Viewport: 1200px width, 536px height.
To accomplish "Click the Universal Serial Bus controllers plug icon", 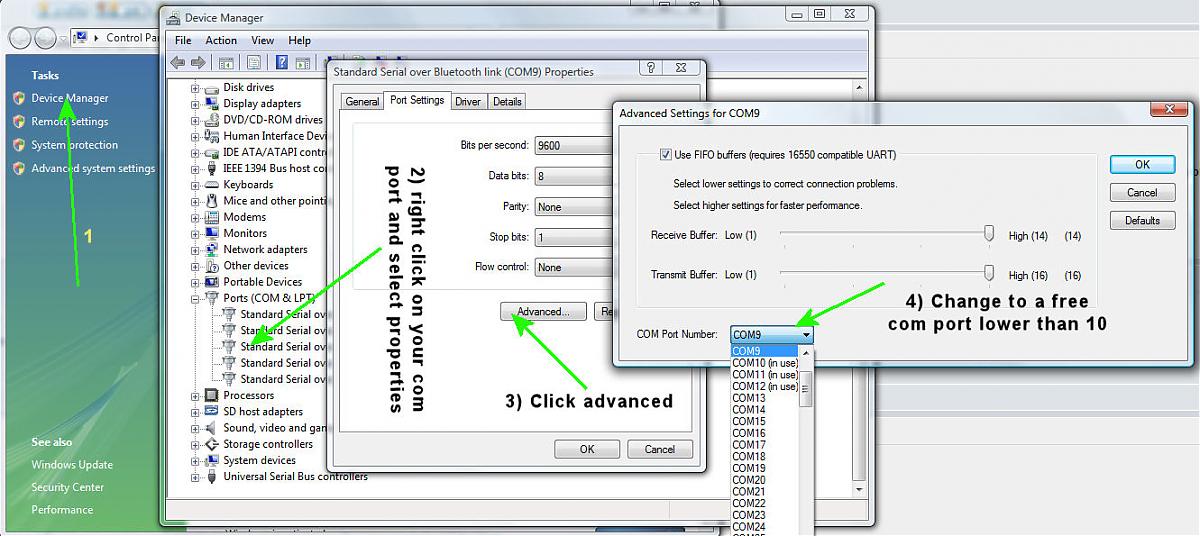I will [212, 477].
